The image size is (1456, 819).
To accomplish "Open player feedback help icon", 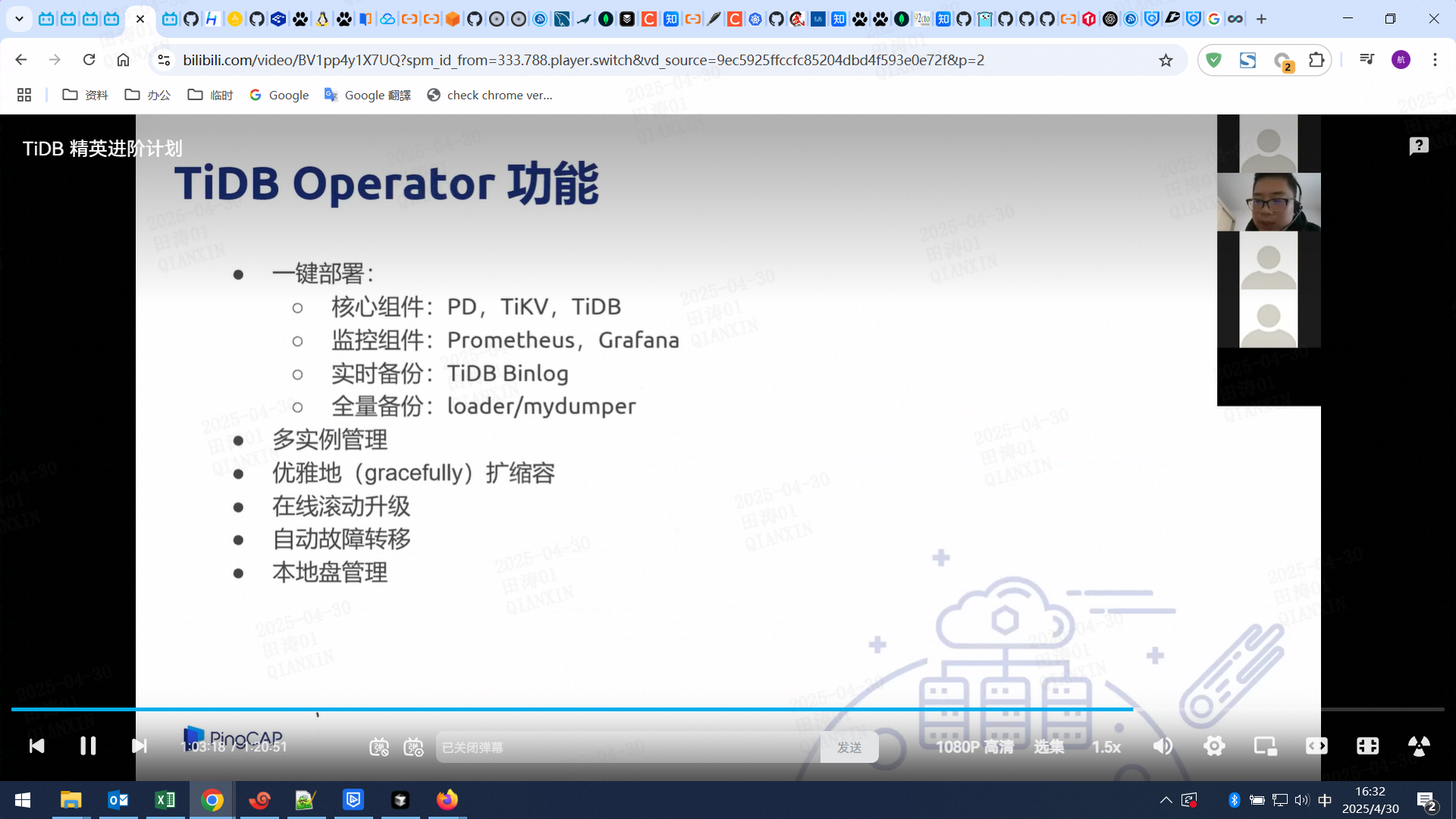I will click(x=1418, y=146).
